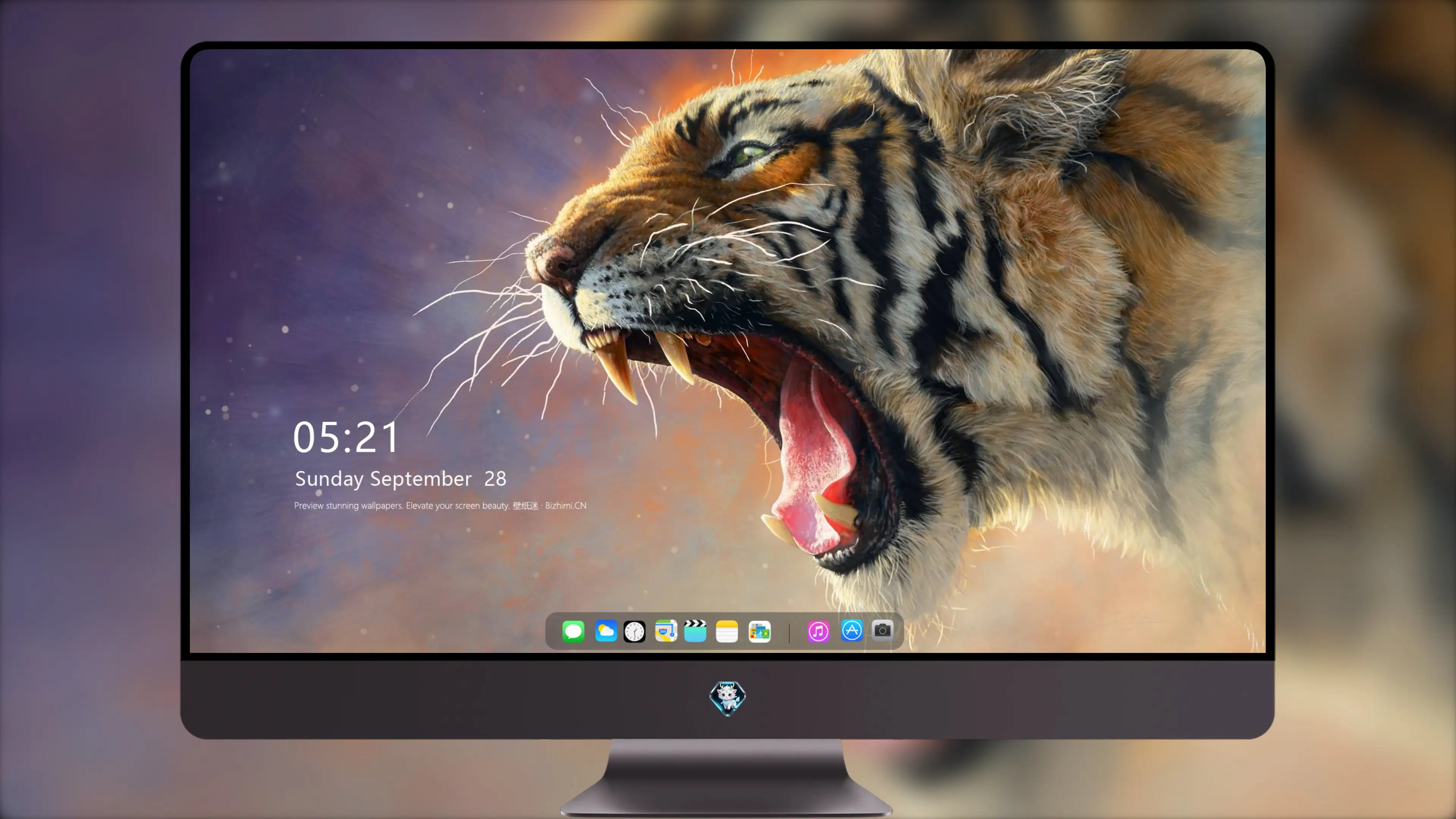The image size is (1456, 819).
Task: Open the App Store icon
Action: click(x=852, y=630)
